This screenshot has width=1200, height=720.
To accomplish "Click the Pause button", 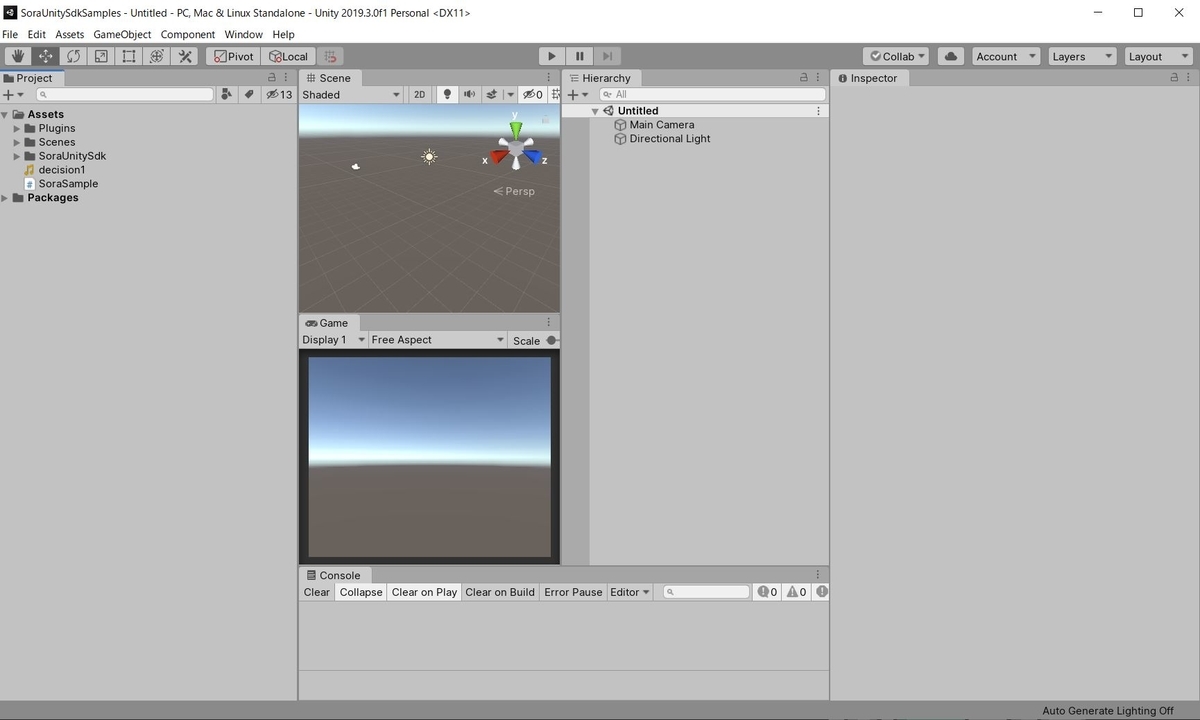I will [x=579, y=56].
